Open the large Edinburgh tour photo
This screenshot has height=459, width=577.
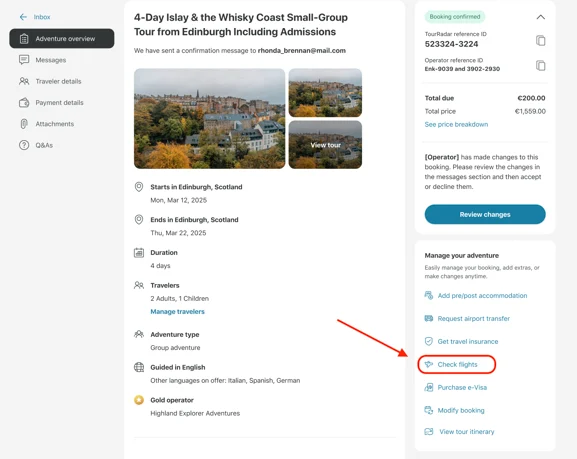(209, 119)
